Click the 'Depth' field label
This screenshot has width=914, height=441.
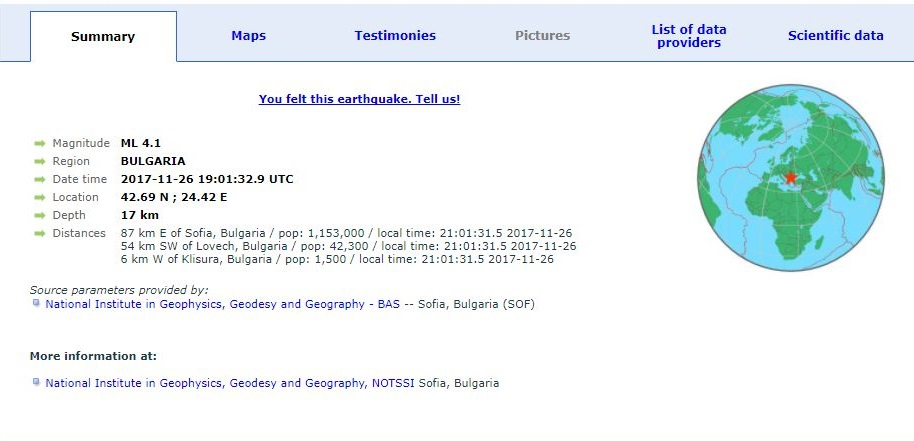click(x=69, y=216)
